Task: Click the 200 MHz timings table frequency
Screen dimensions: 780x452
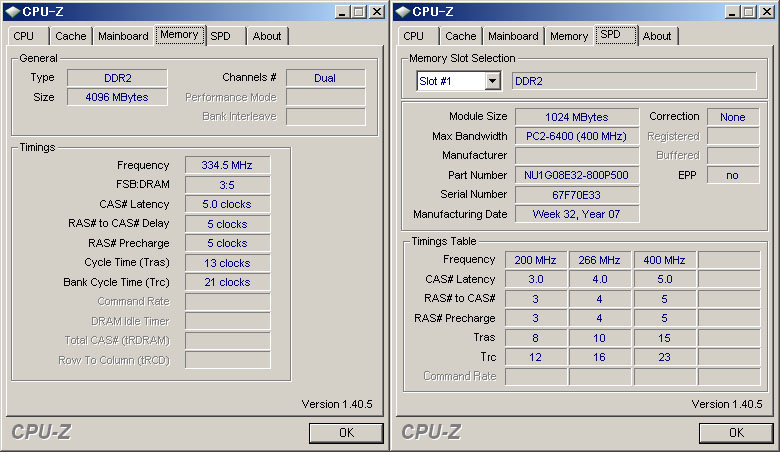Action: pyautogui.click(x=536, y=260)
